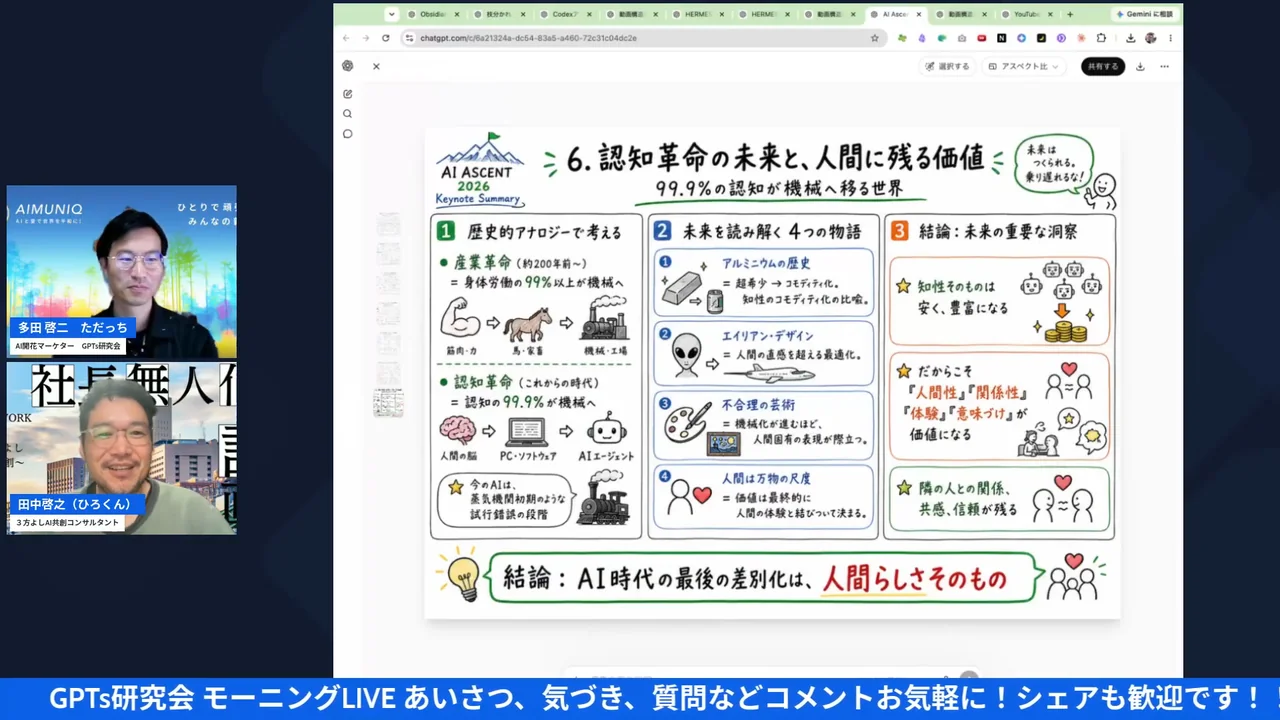Open the Notion extension icon

1002,38
